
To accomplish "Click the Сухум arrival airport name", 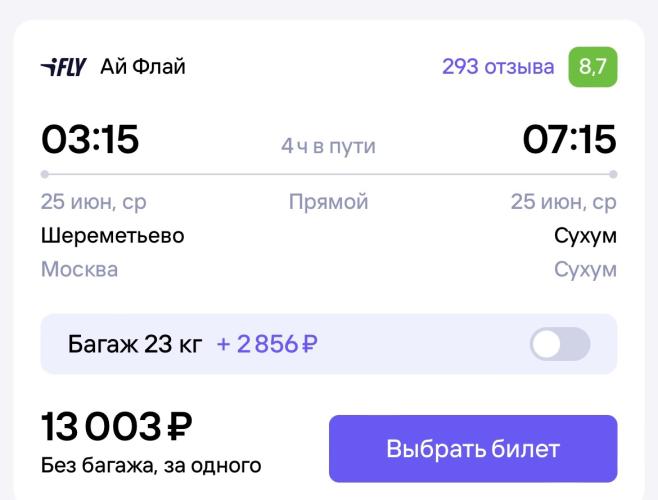I will [585, 236].
